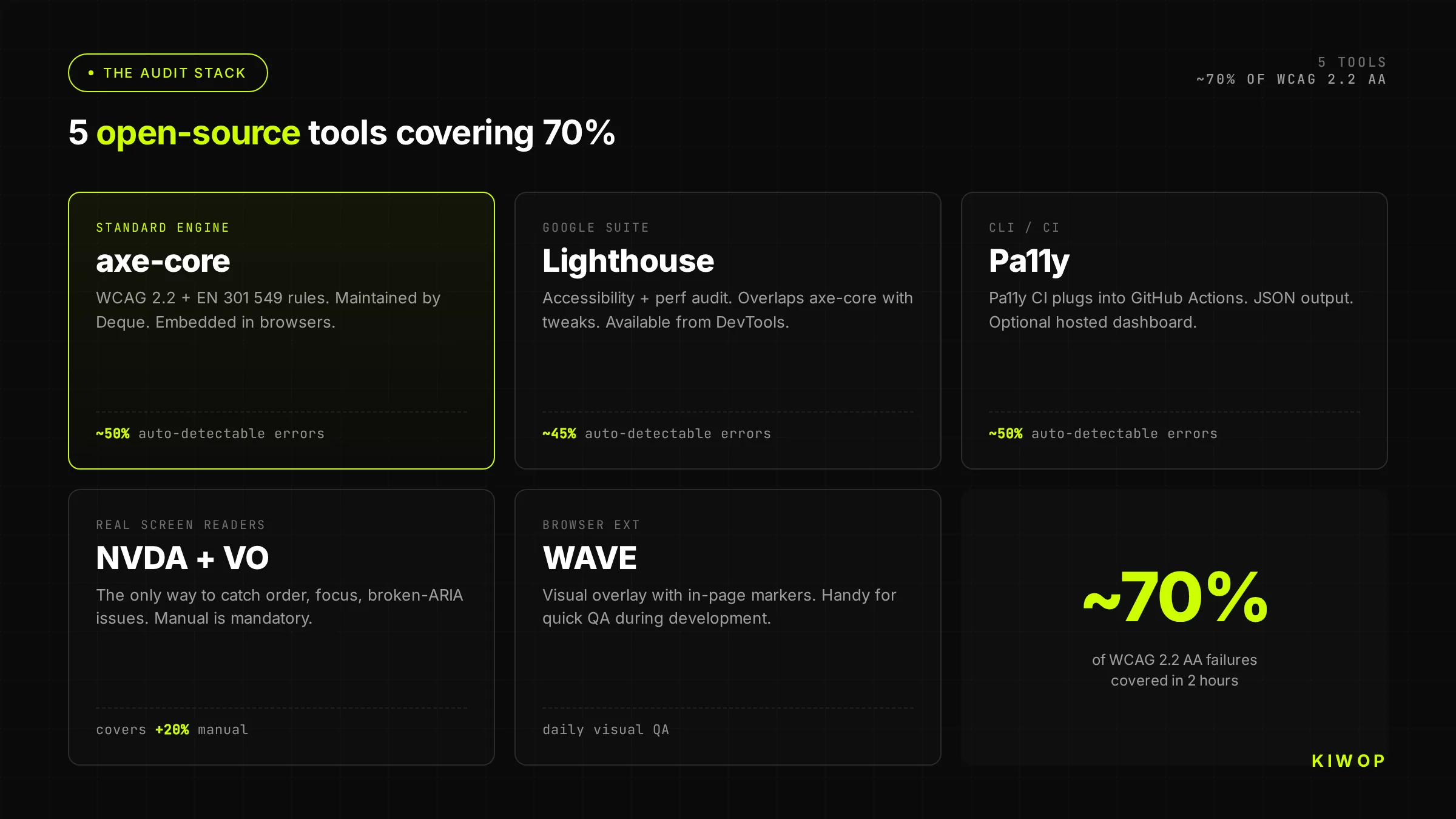Click the CLI / CI label

click(x=1024, y=227)
